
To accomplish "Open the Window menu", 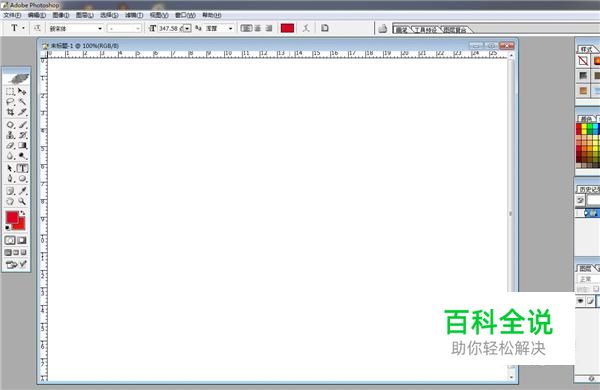I will [x=185, y=15].
